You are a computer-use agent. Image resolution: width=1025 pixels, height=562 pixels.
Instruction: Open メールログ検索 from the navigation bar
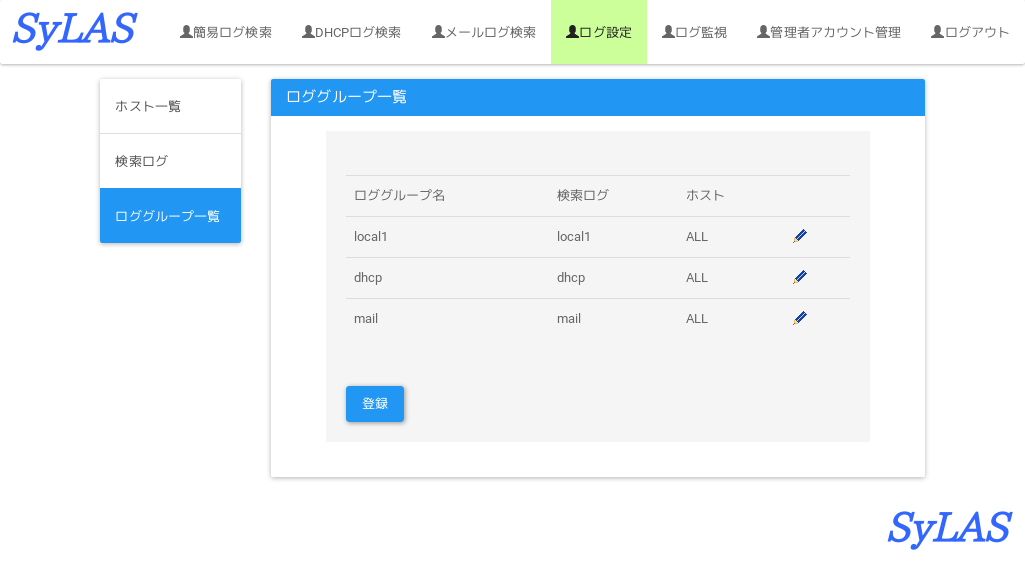484,32
